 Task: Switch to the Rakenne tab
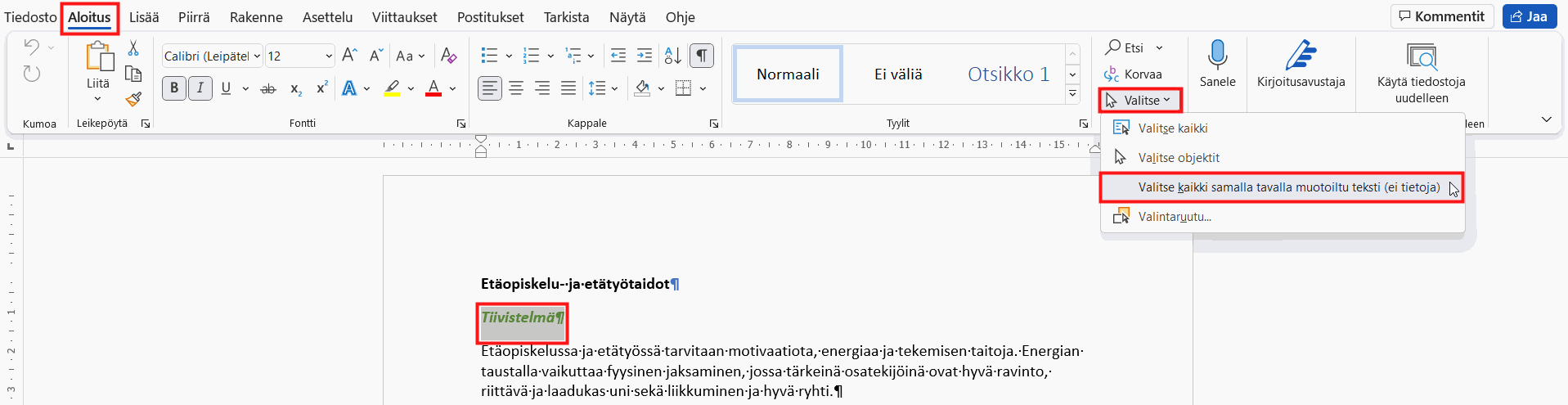[256, 17]
